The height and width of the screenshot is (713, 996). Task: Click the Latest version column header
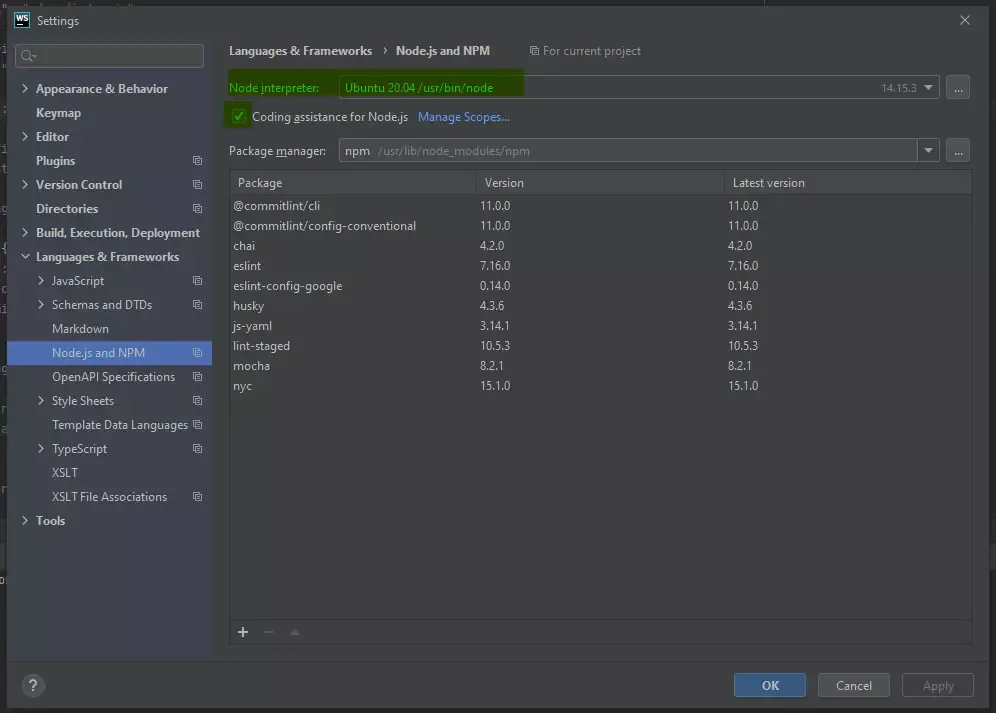(848, 182)
